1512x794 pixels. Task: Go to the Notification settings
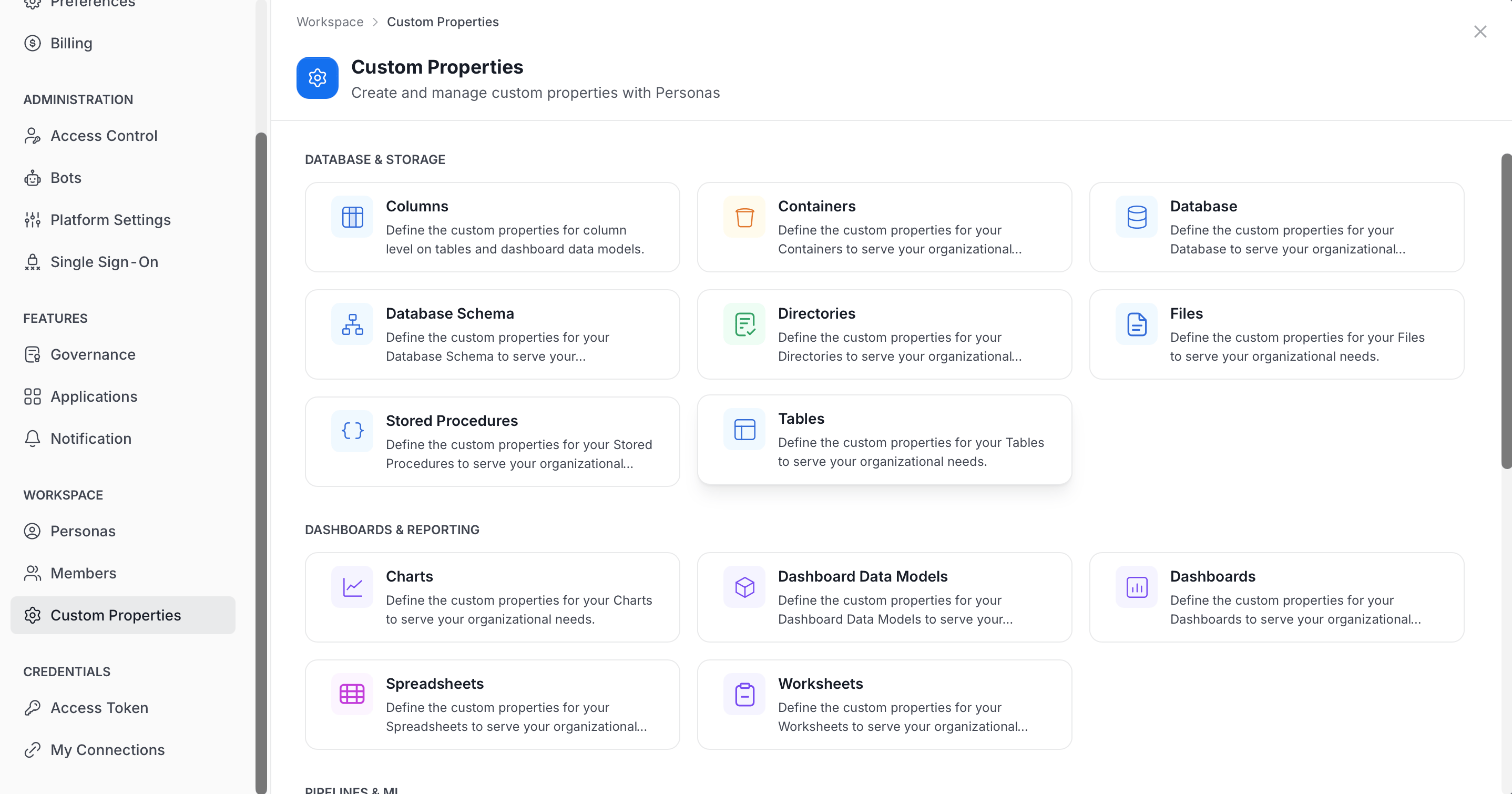(123, 439)
